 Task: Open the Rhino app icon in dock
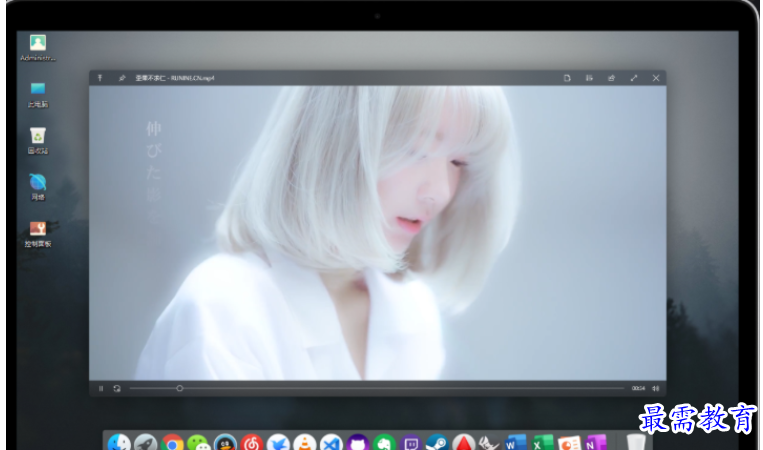pos(489,443)
